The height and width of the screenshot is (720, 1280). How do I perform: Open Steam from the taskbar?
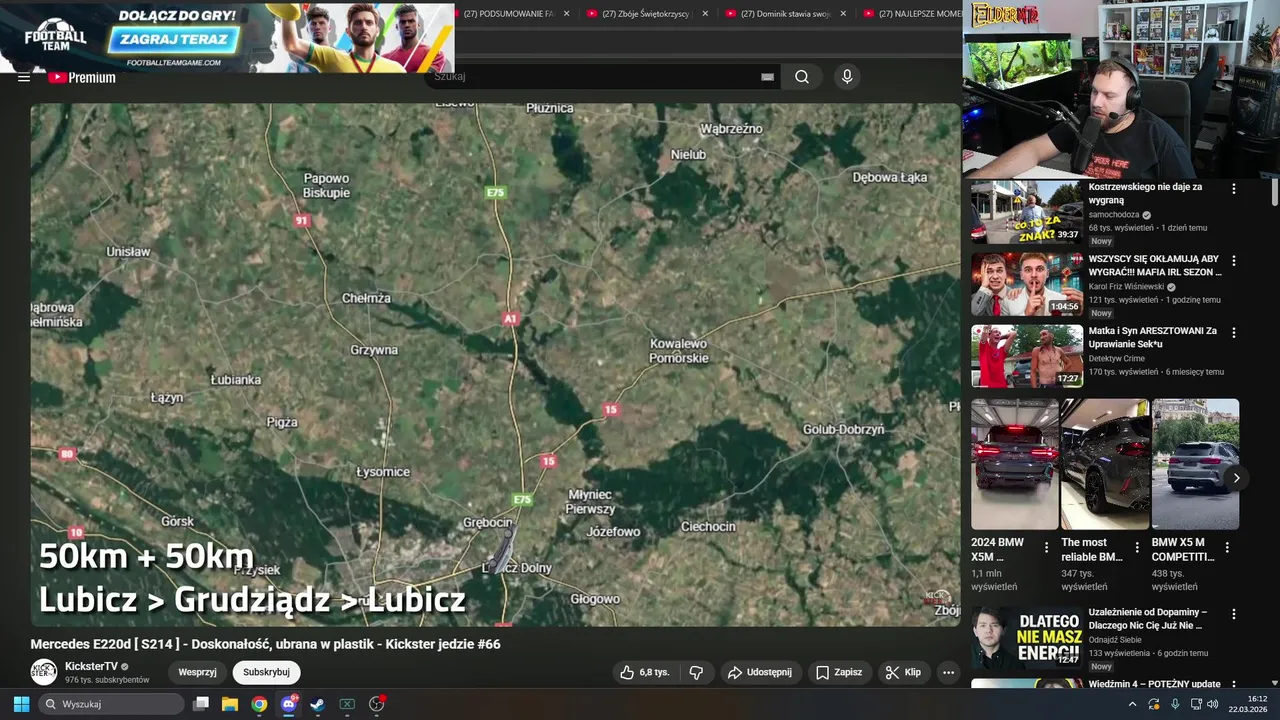click(318, 704)
